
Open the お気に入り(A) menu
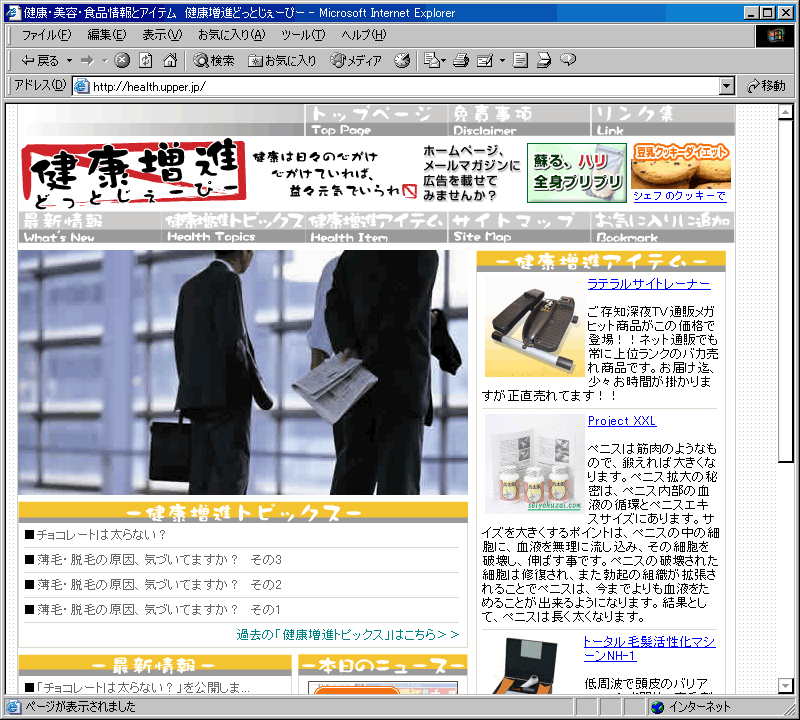point(232,35)
